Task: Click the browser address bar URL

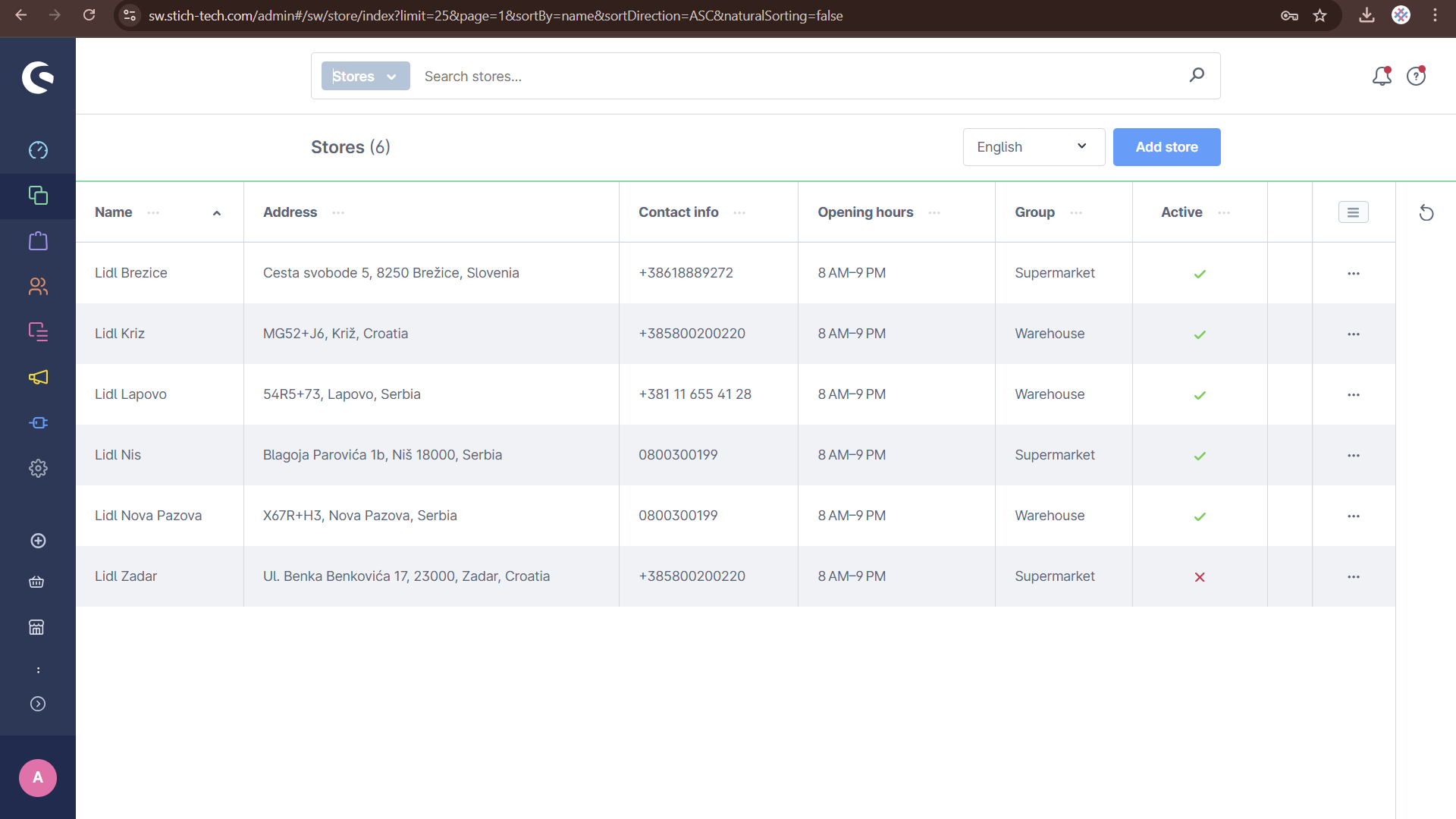Action: click(x=495, y=15)
